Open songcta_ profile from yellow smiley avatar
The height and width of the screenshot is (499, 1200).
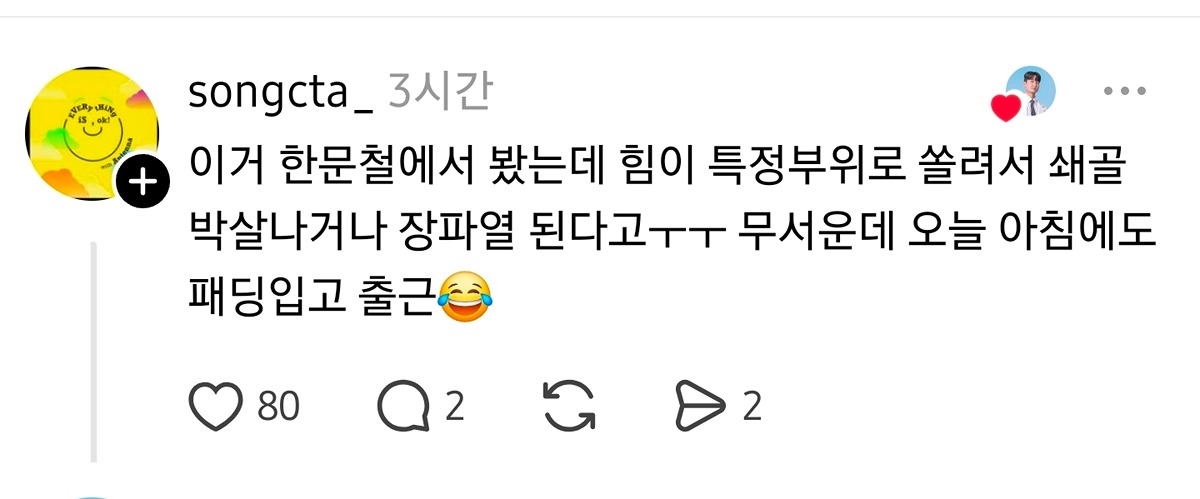point(93,133)
